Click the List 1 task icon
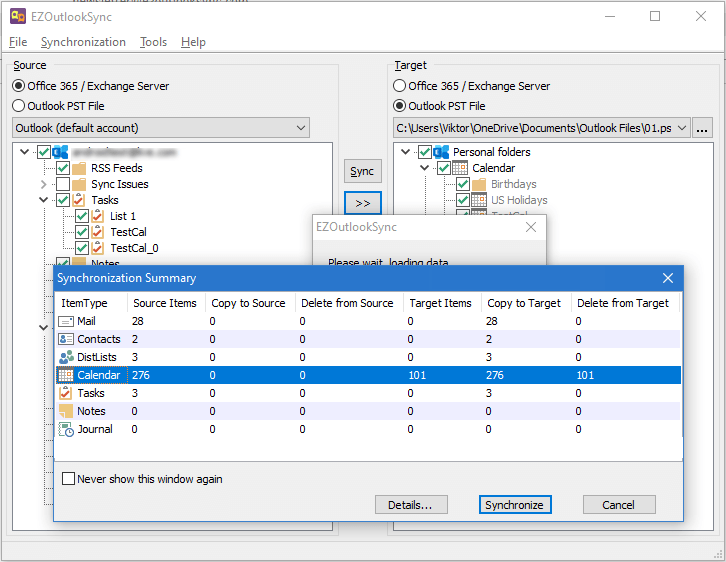 [98, 216]
